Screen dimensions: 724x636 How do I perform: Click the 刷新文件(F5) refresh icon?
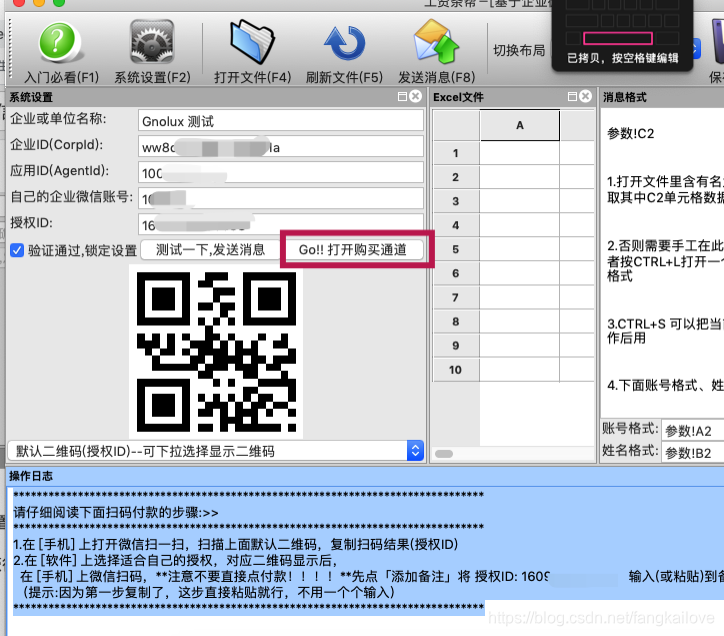point(344,43)
